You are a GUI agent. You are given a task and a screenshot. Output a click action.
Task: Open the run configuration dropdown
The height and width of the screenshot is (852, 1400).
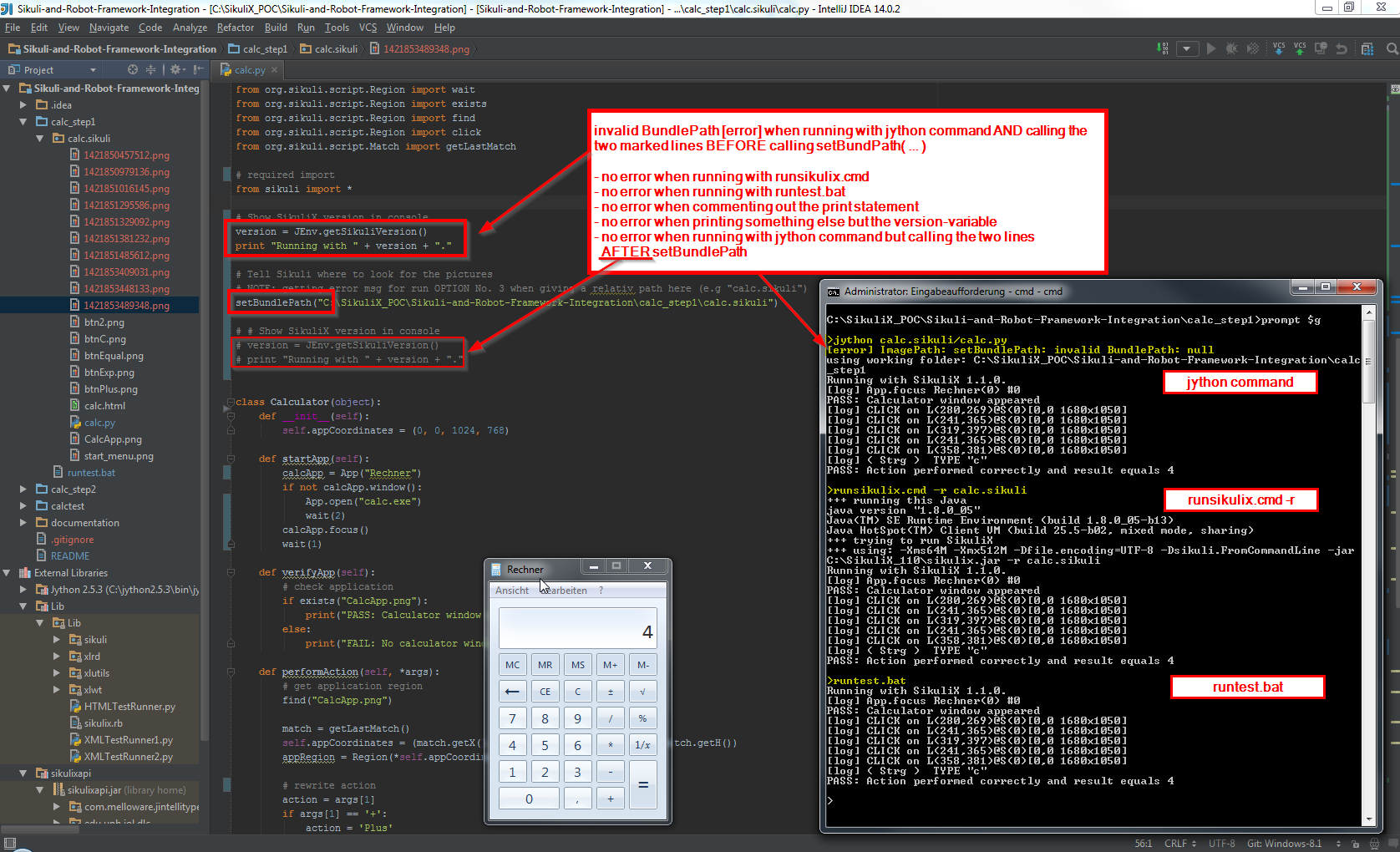pyautogui.click(x=1187, y=48)
